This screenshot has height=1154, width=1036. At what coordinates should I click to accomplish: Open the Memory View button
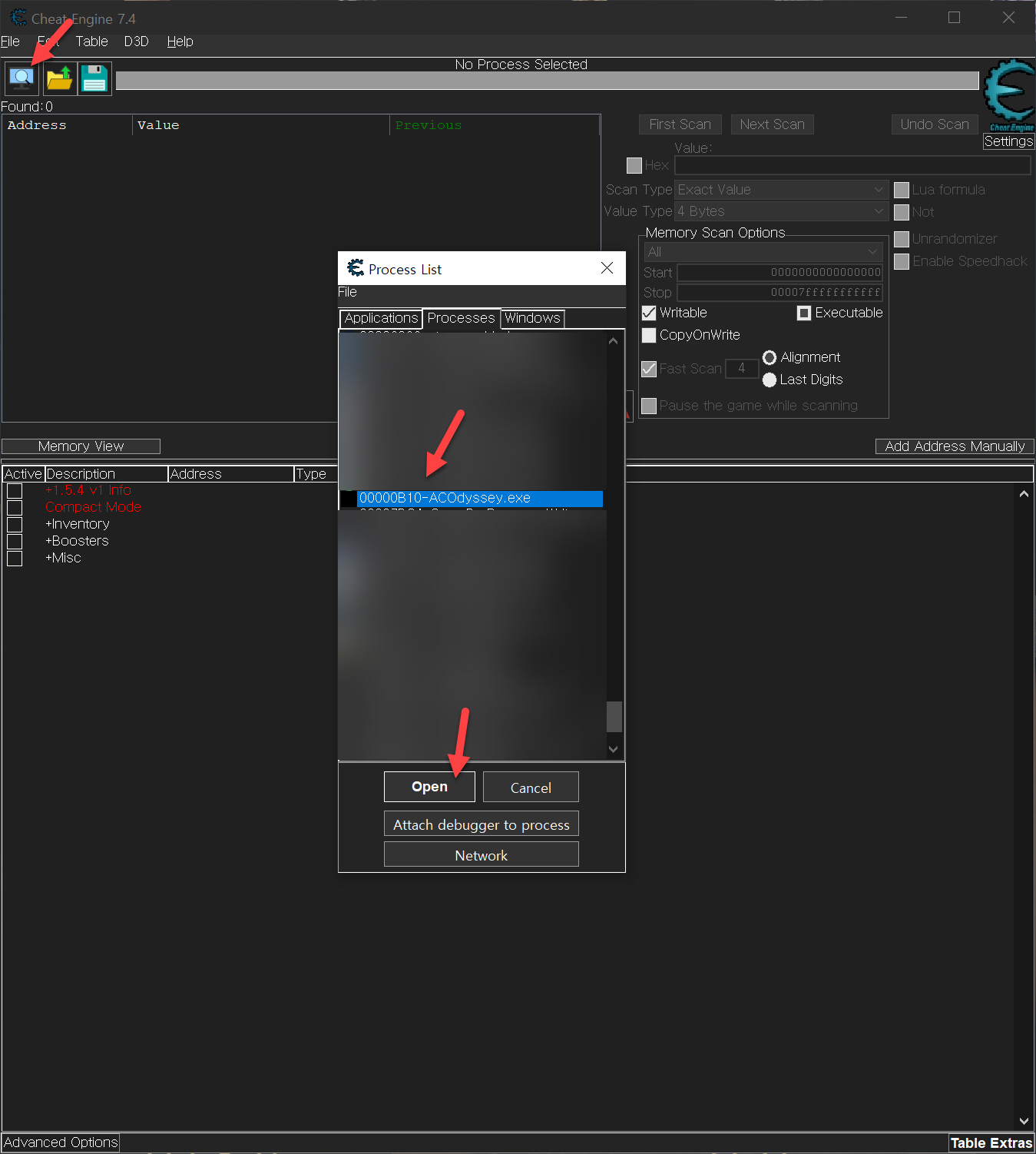(81, 446)
